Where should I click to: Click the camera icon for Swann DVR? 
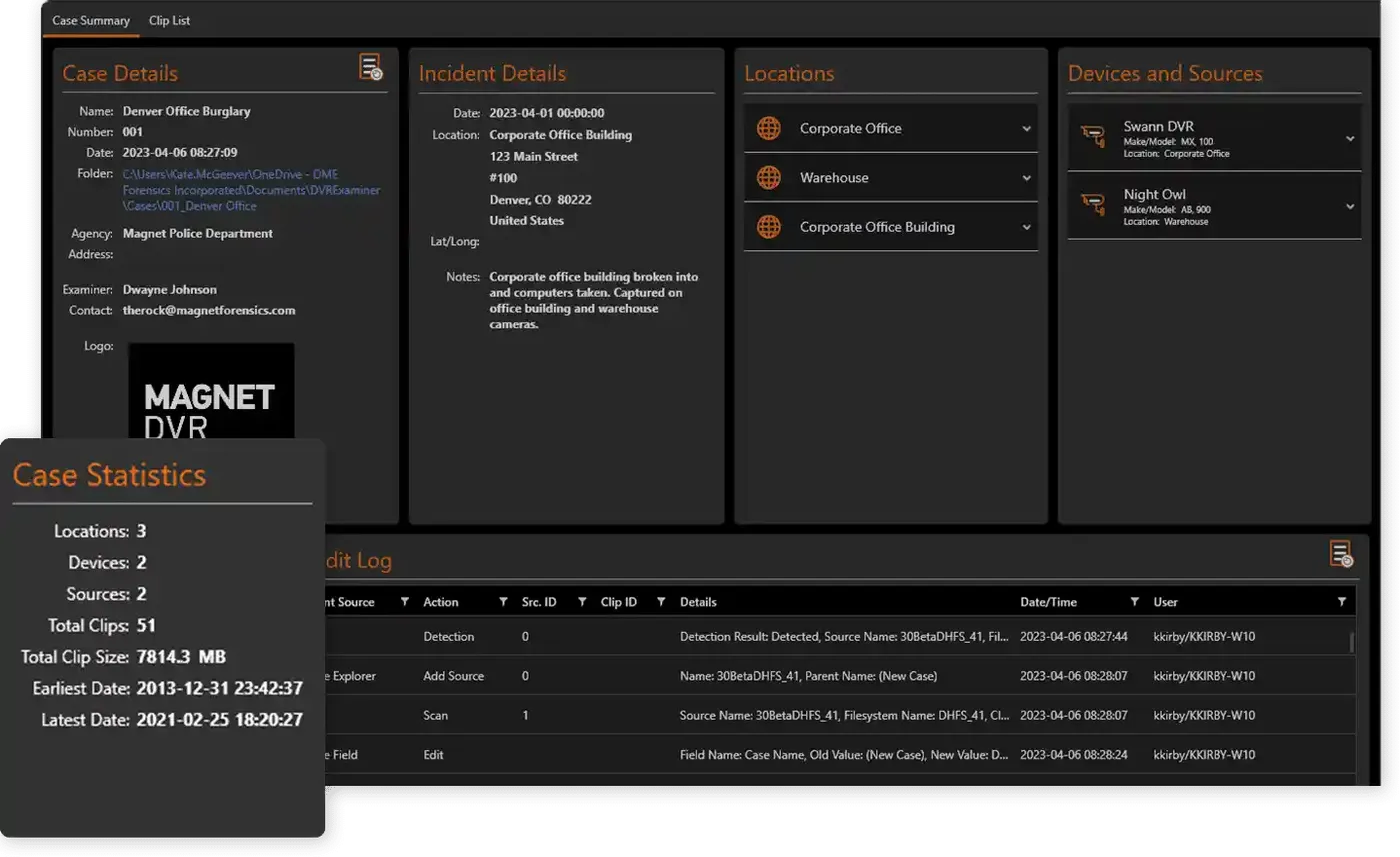pyautogui.click(x=1093, y=137)
